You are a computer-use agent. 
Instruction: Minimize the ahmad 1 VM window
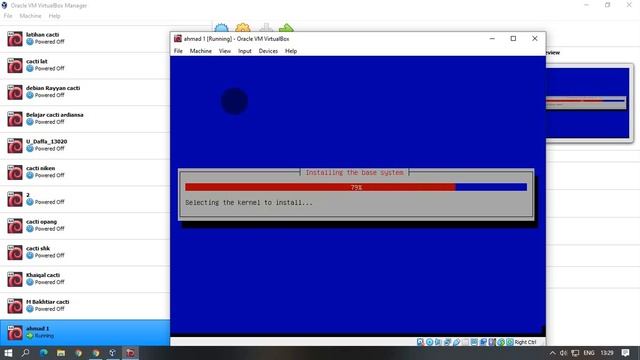pos(492,38)
